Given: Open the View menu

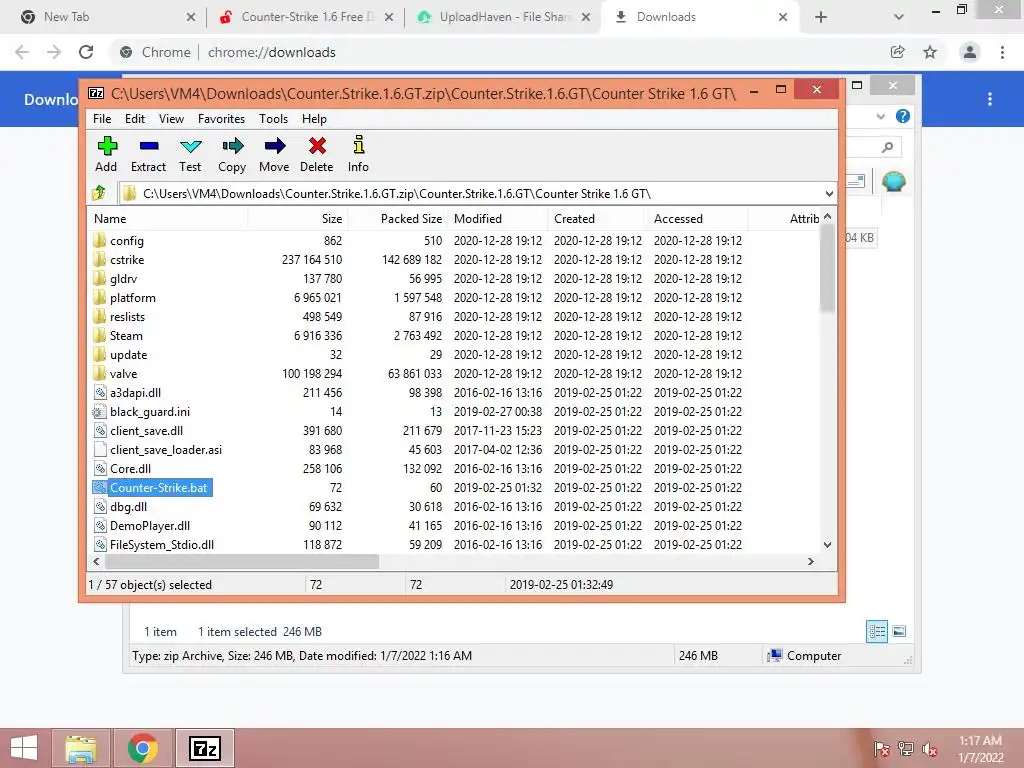Looking at the screenshot, I should 171,119.
